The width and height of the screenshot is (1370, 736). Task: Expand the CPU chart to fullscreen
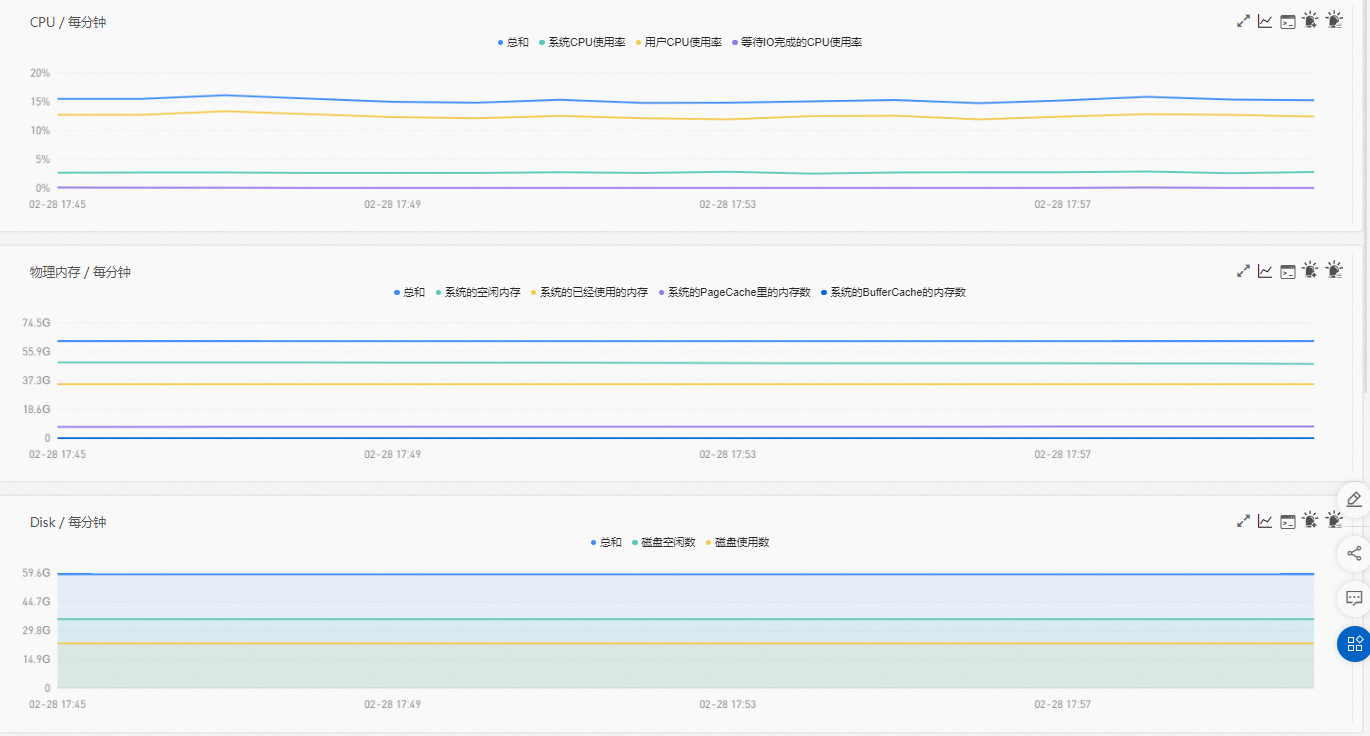1243,21
